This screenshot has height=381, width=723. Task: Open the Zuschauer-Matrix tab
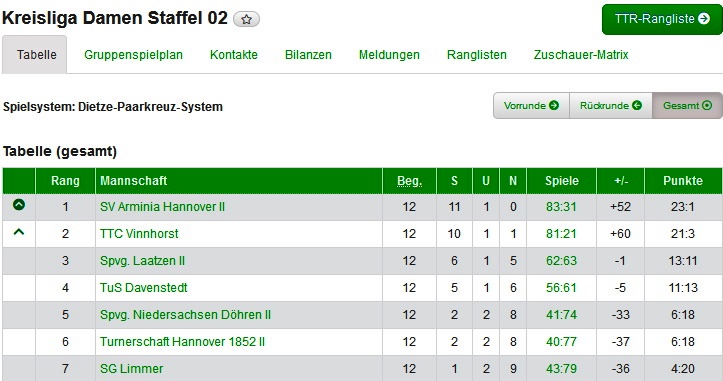[x=581, y=55]
